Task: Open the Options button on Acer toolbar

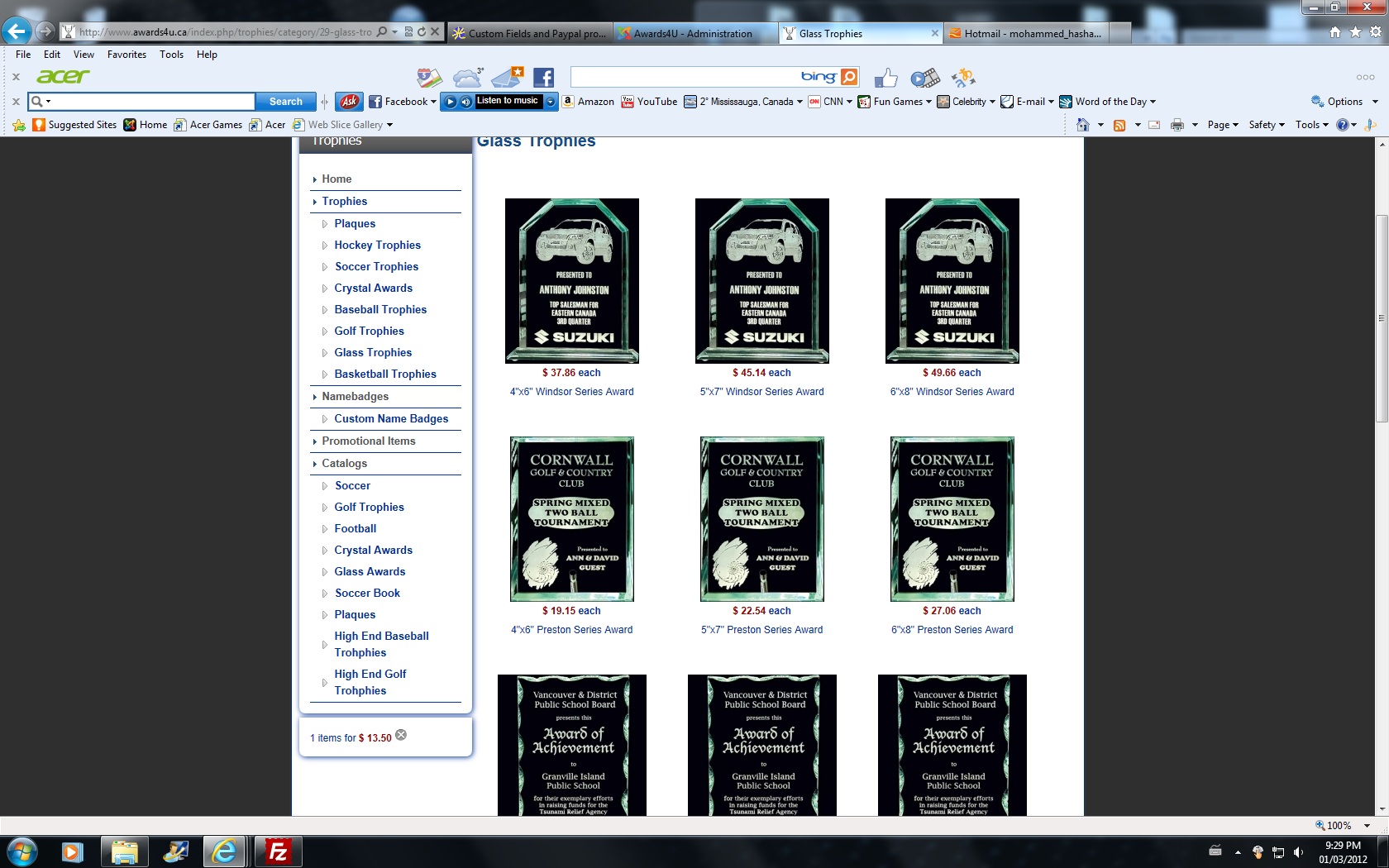Action: (1344, 102)
